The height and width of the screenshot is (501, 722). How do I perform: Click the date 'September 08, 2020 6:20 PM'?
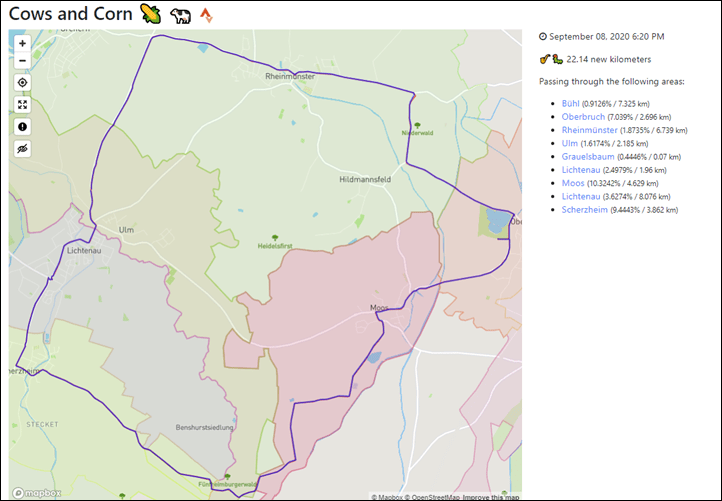pos(606,37)
